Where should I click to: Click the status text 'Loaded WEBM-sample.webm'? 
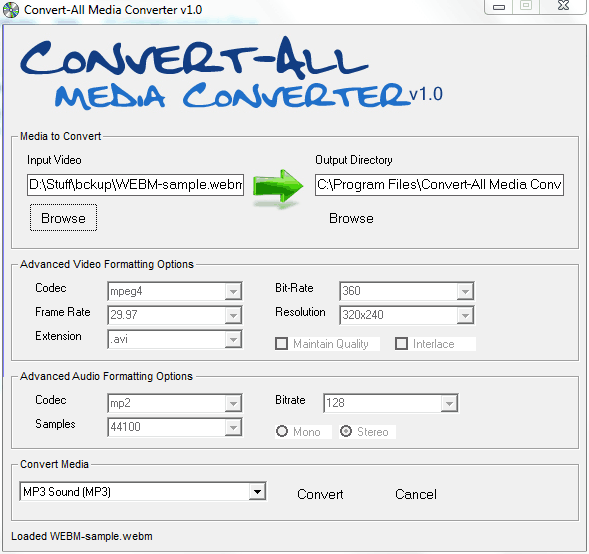pos(82,536)
